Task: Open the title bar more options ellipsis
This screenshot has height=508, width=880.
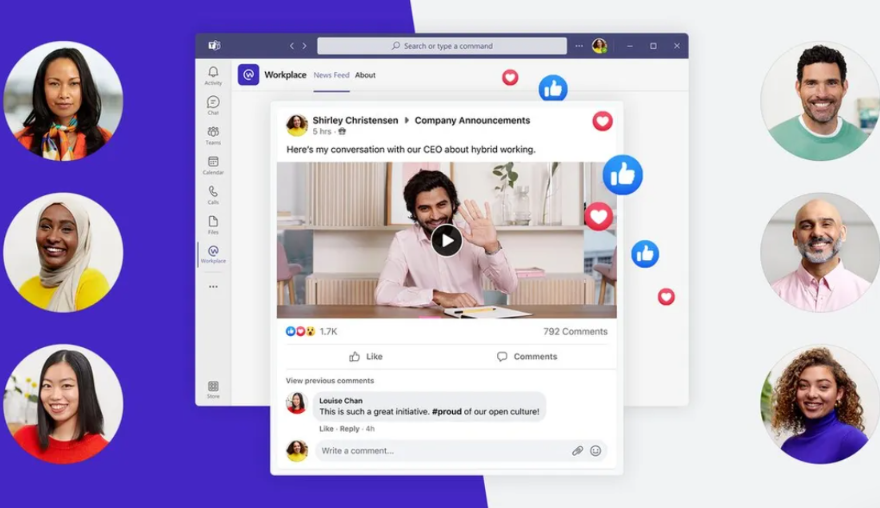Action: tap(579, 46)
